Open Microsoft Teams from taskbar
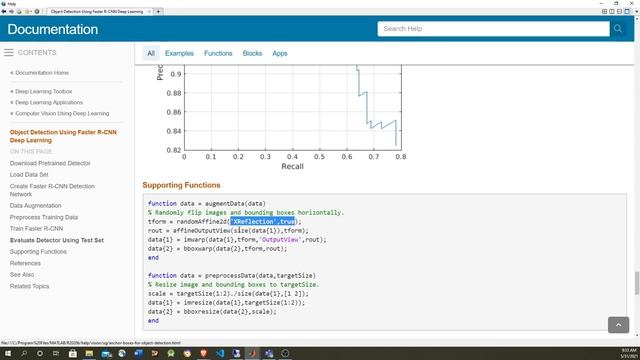The image size is (640, 360). [269, 353]
